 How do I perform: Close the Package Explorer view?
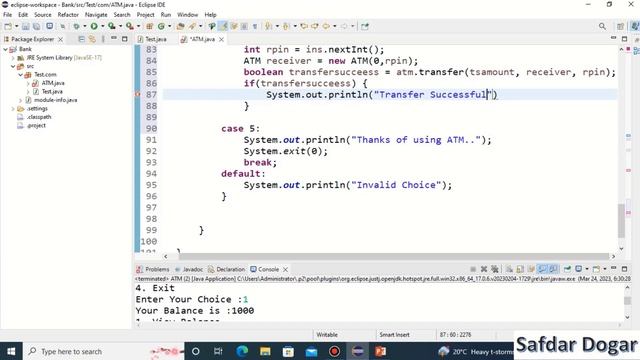pyautogui.click(x=60, y=39)
